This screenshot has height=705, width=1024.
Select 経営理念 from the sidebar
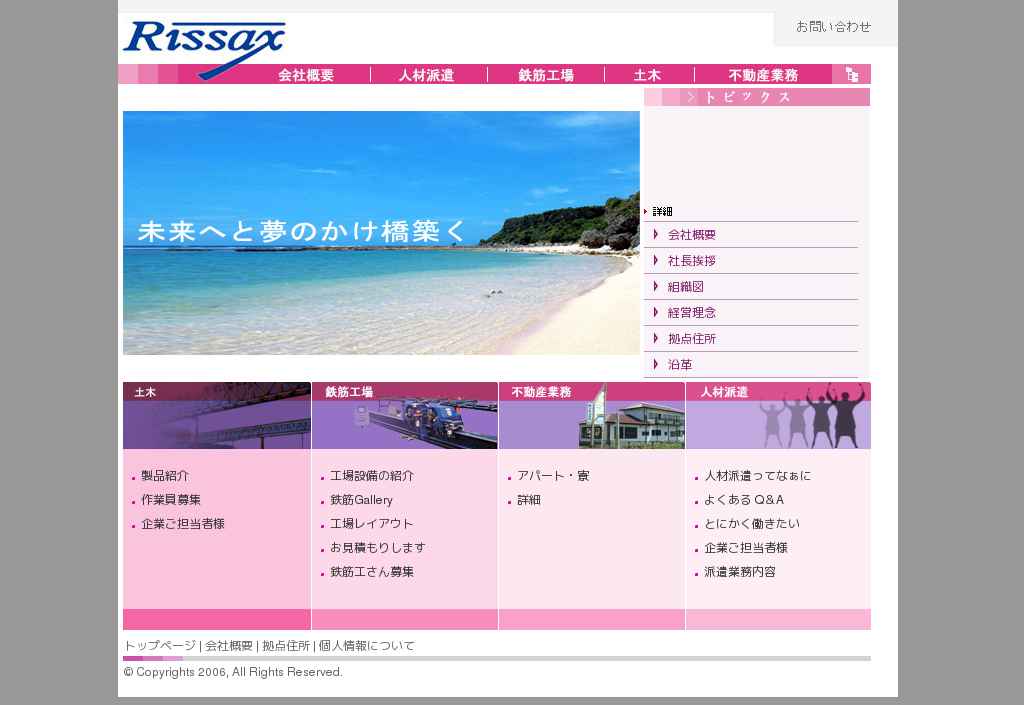click(x=692, y=313)
